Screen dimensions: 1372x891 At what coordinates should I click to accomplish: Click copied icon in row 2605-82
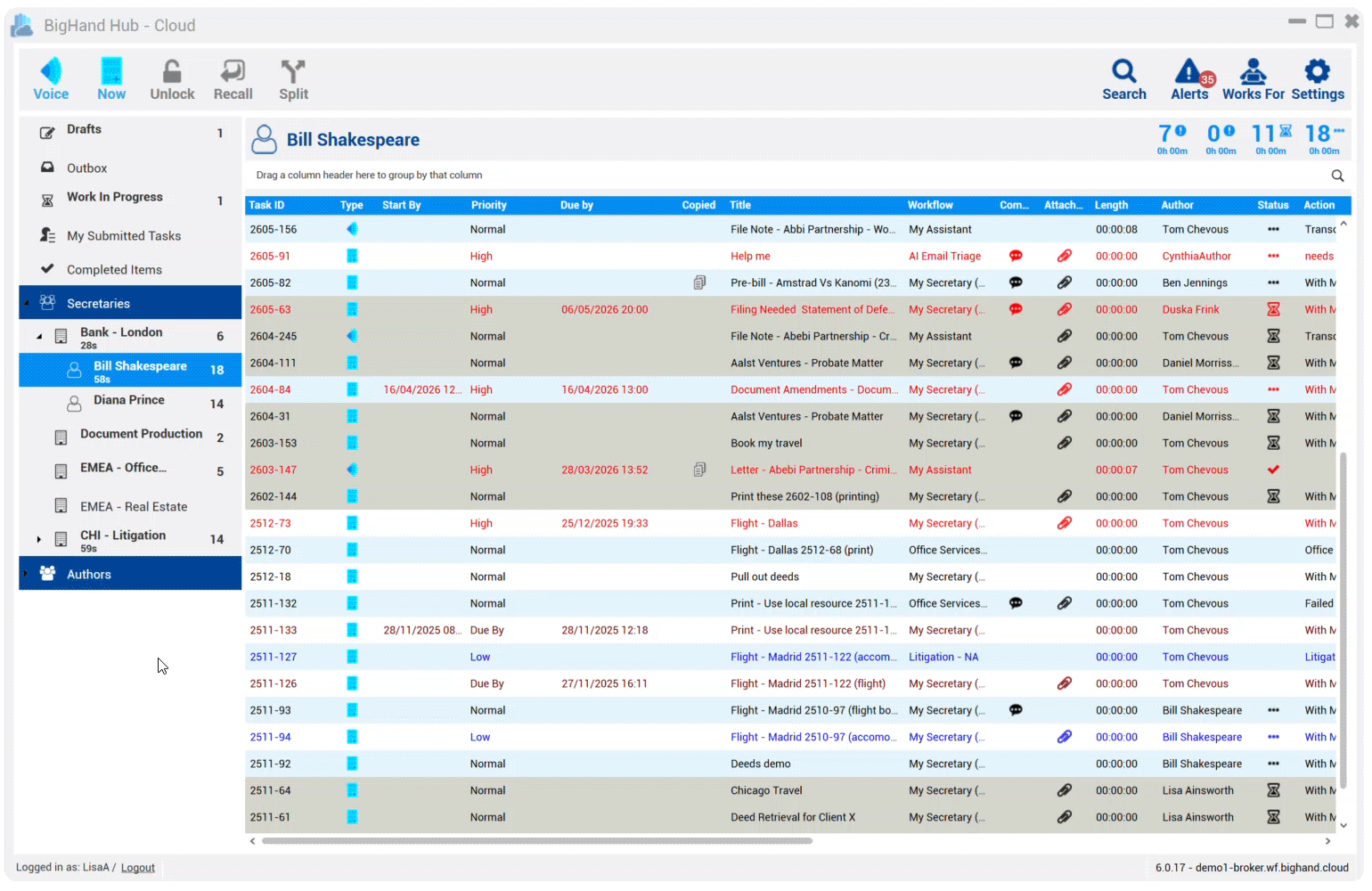pyautogui.click(x=700, y=282)
